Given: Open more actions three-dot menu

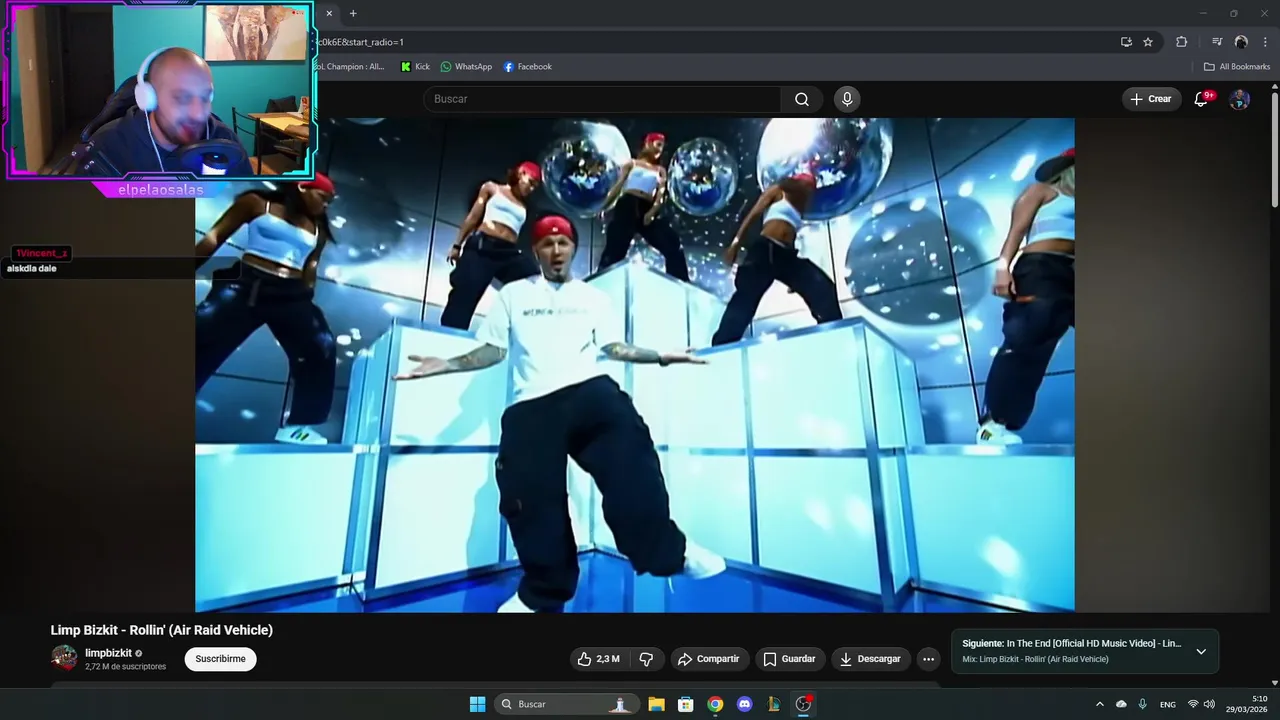Looking at the screenshot, I should [928, 659].
